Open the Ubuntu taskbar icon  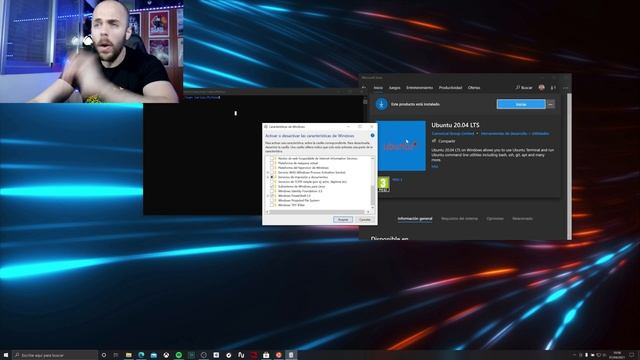coord(279,355)
